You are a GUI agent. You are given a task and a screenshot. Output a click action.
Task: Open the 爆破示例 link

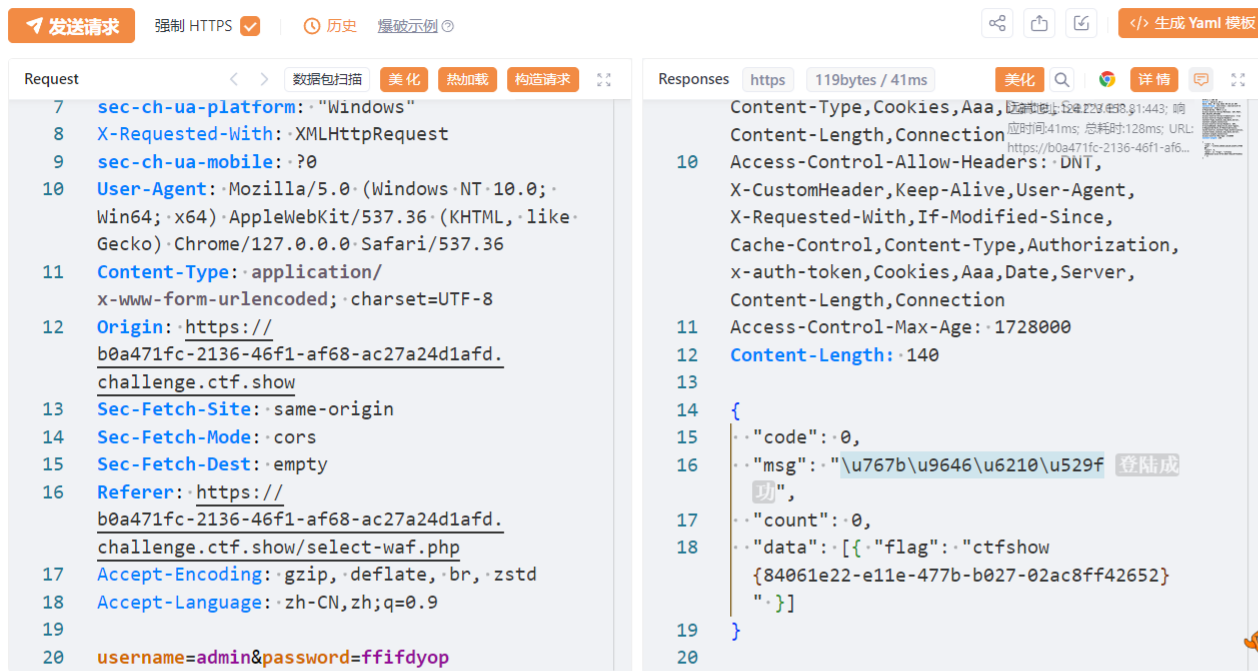pos(407,26)
